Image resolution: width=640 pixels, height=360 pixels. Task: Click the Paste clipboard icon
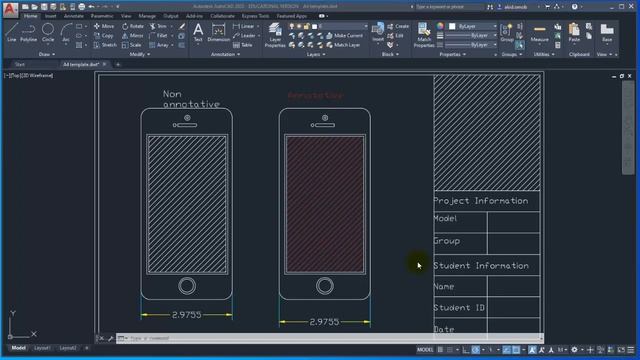574,33
